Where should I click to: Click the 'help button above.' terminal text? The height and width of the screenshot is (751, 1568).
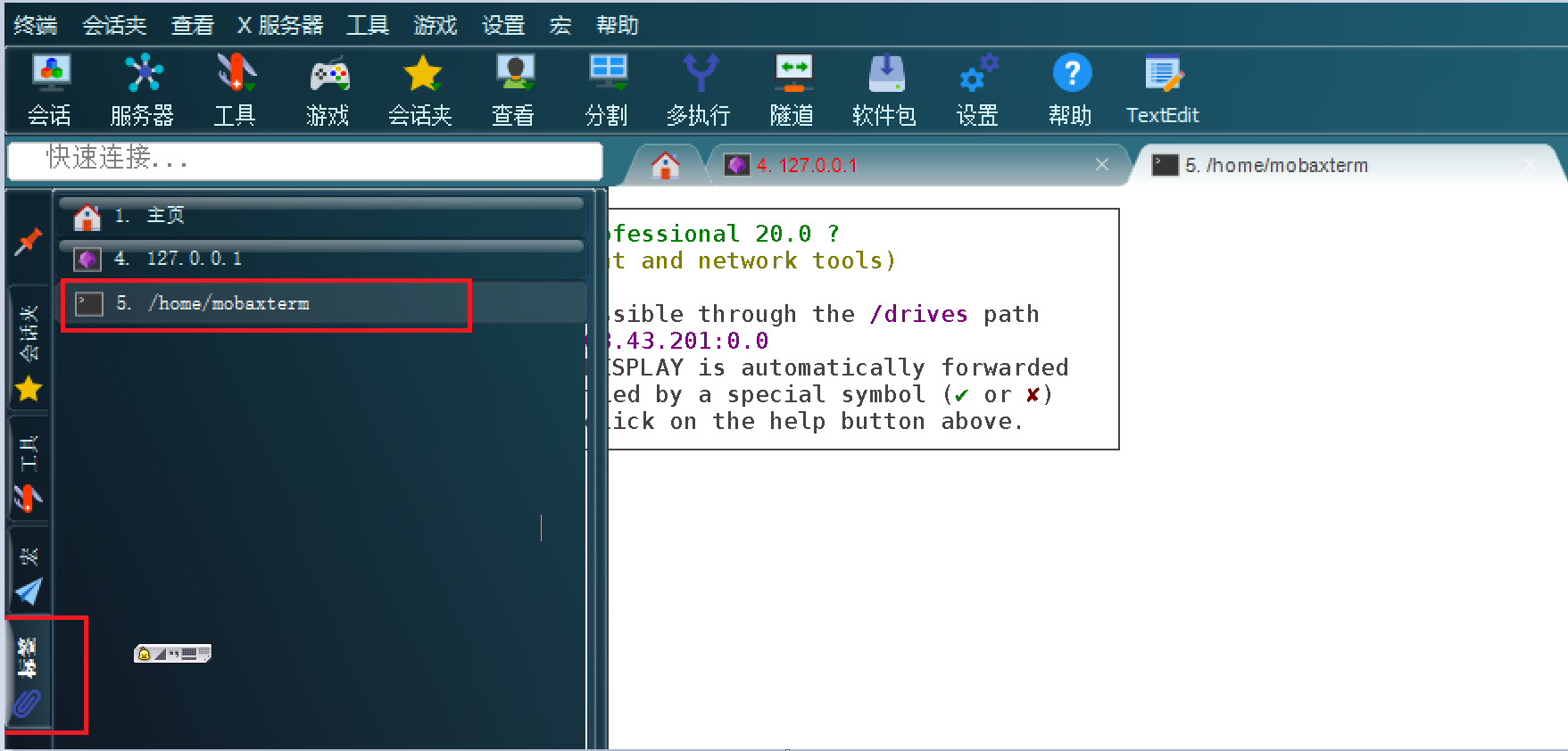[896, 421]
